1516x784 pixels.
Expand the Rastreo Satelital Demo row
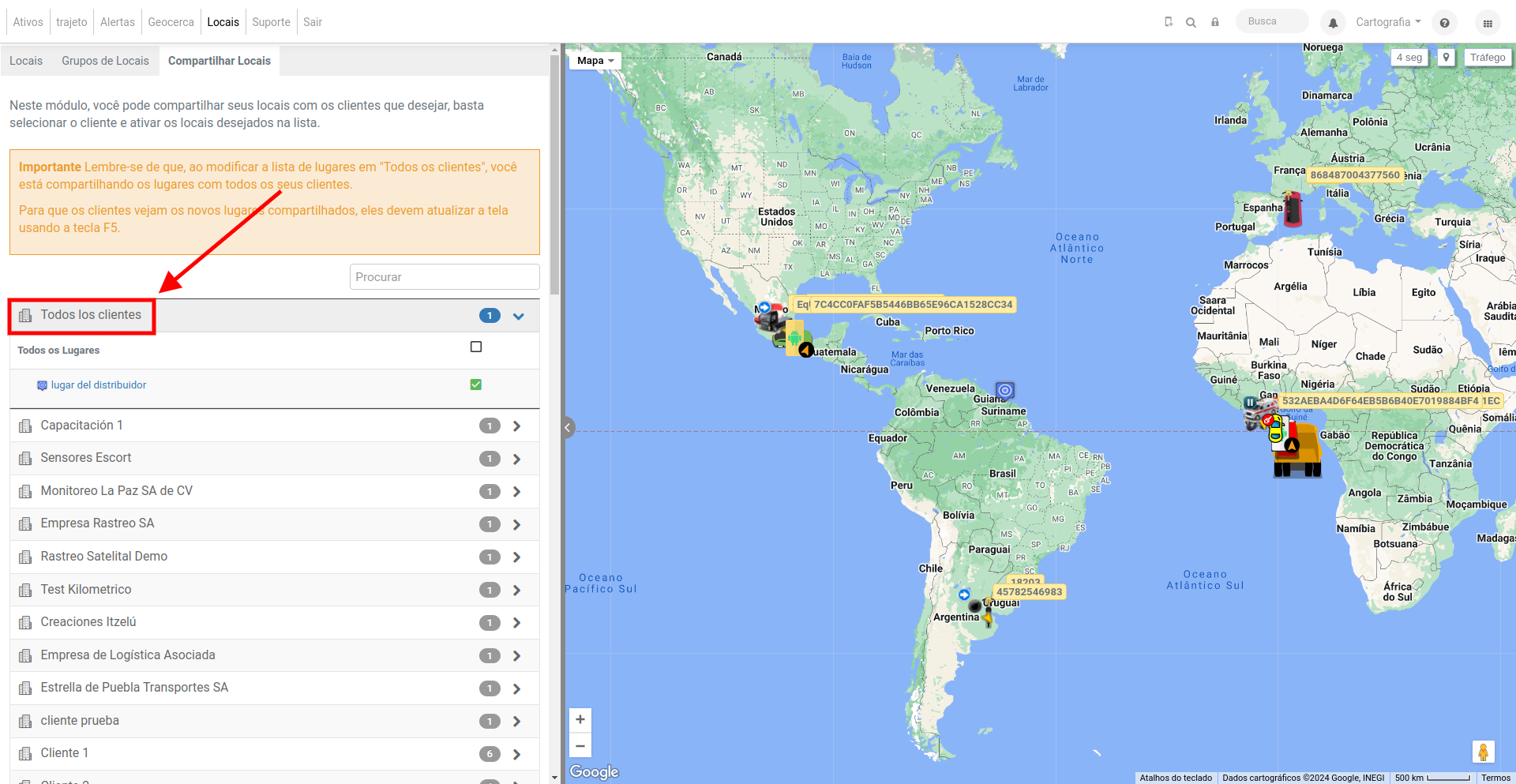[x=516, y=557]
